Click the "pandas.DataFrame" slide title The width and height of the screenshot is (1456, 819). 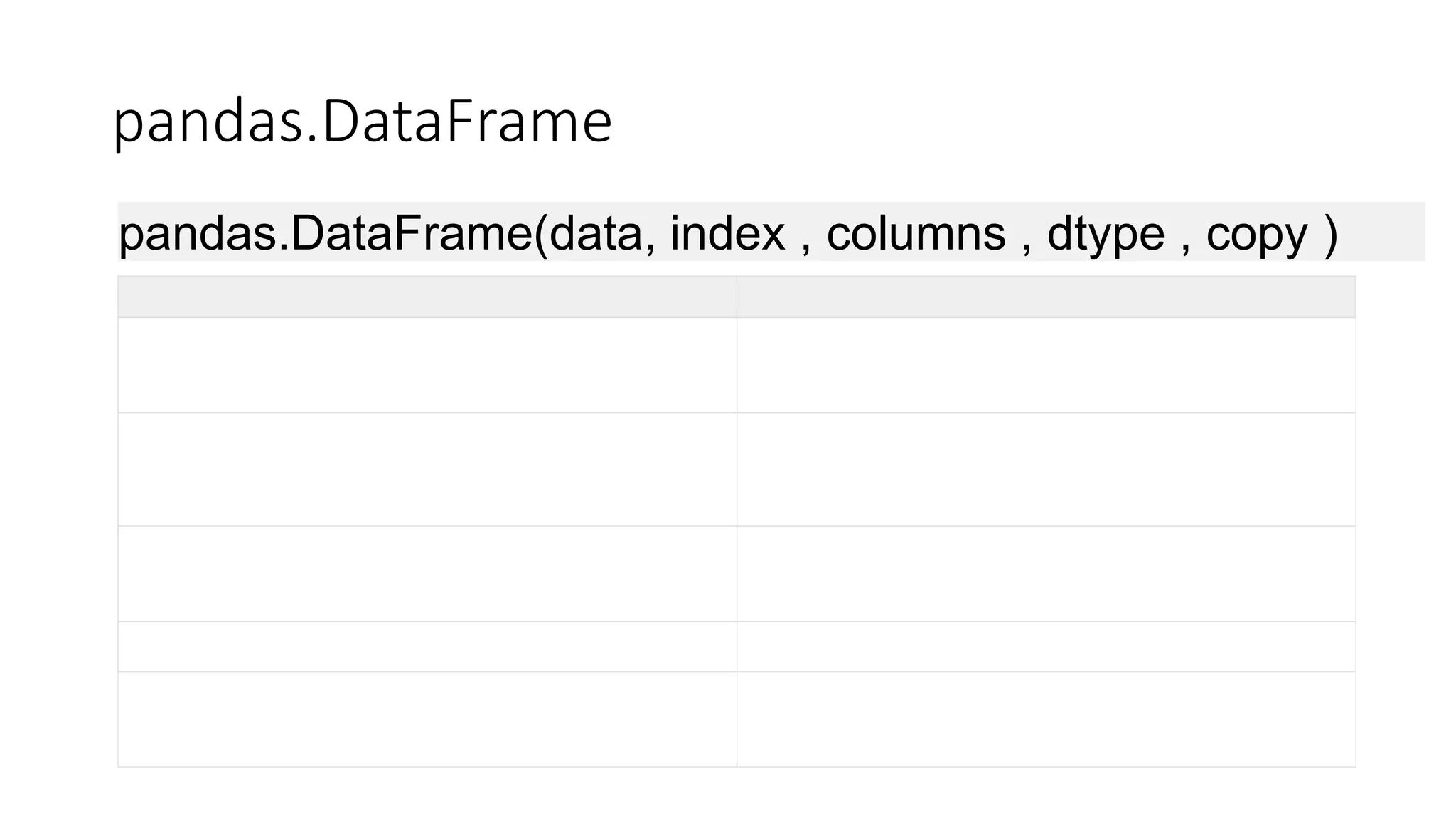pos(363,122)
